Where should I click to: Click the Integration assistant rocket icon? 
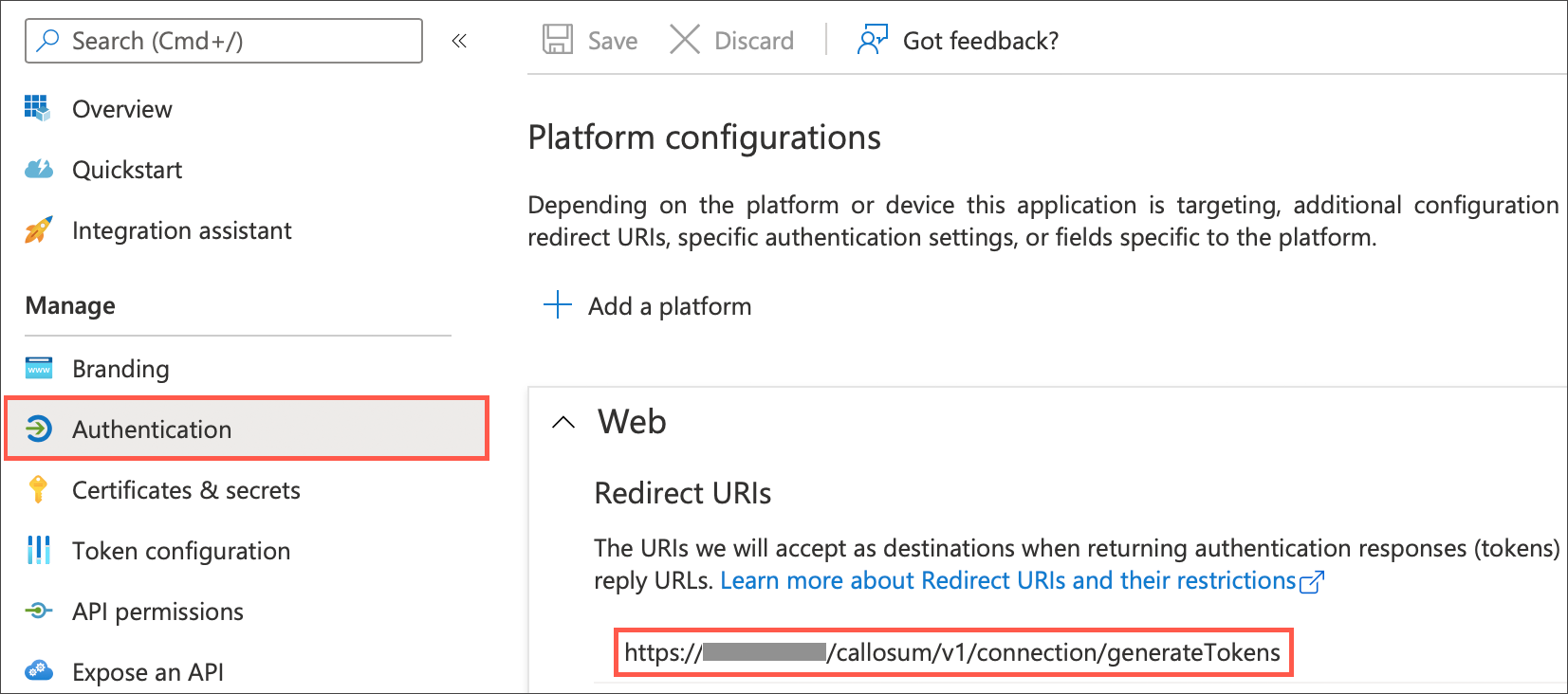(37, 229)
